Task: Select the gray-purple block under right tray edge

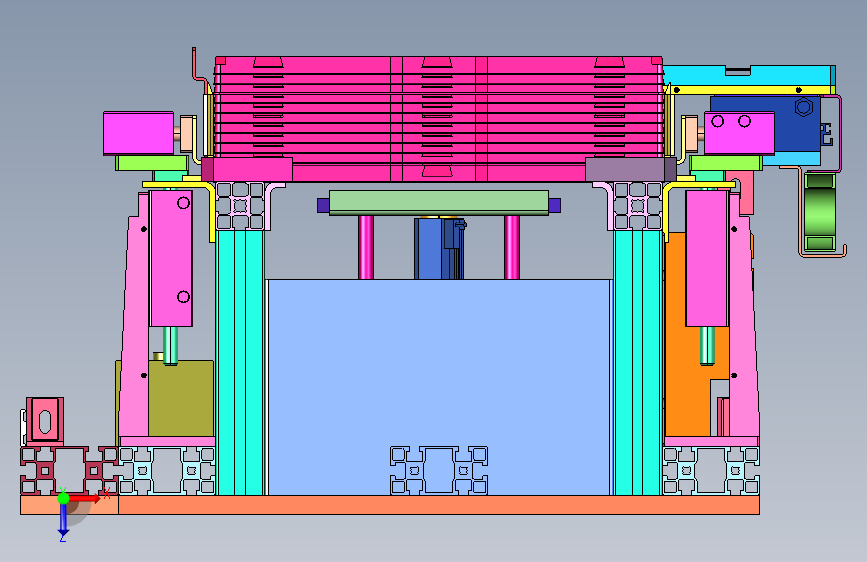Action: [x=630, y=169]
